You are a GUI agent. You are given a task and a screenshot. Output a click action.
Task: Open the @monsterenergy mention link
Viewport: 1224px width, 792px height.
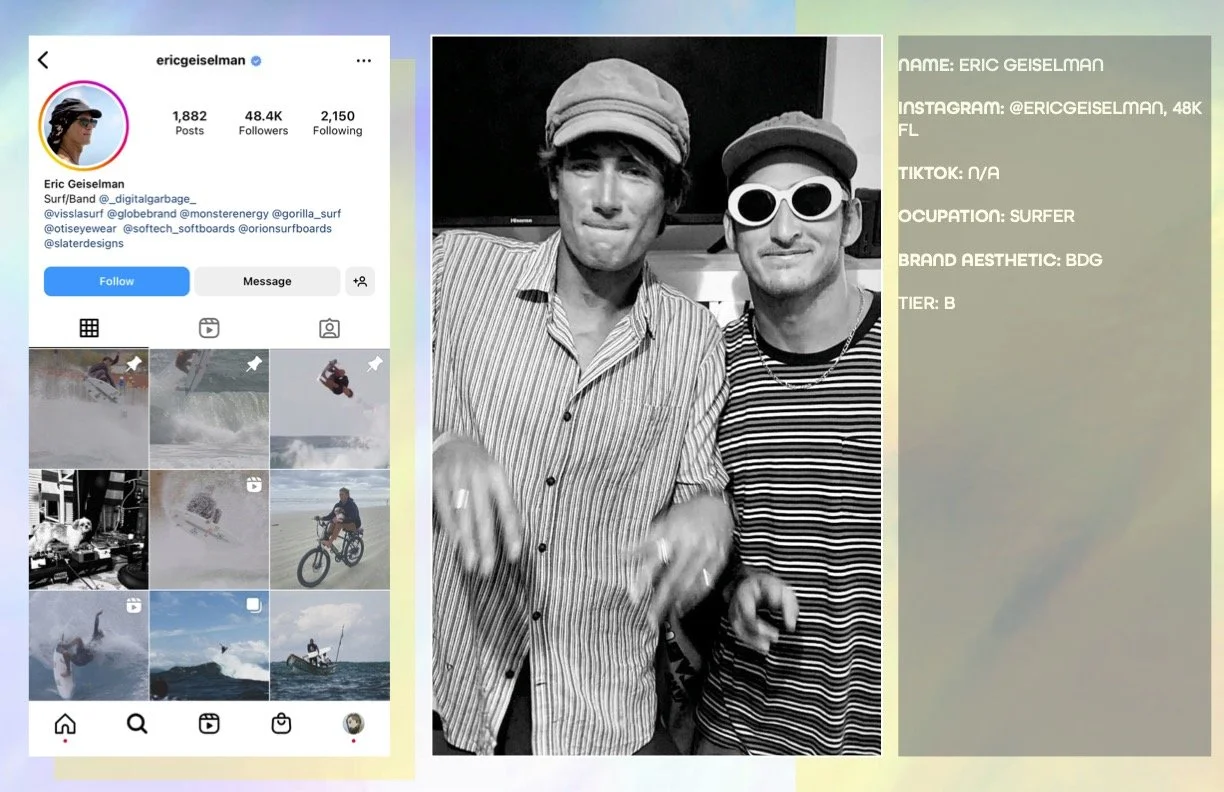coord(223,214)
